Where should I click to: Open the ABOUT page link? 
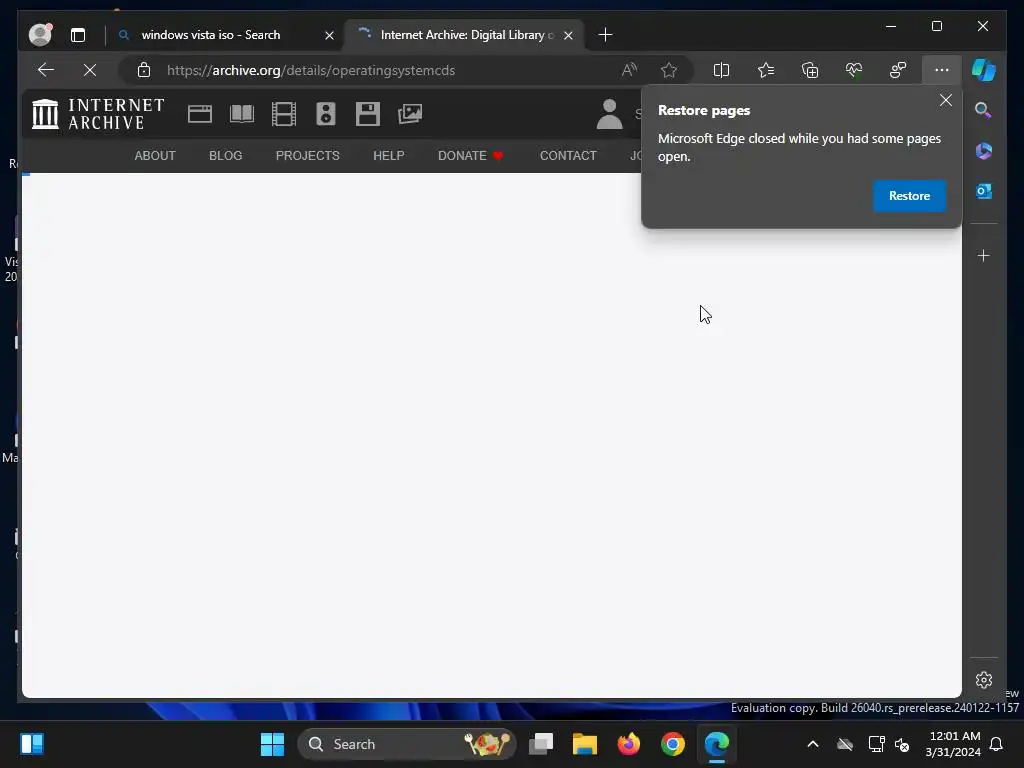155,155
